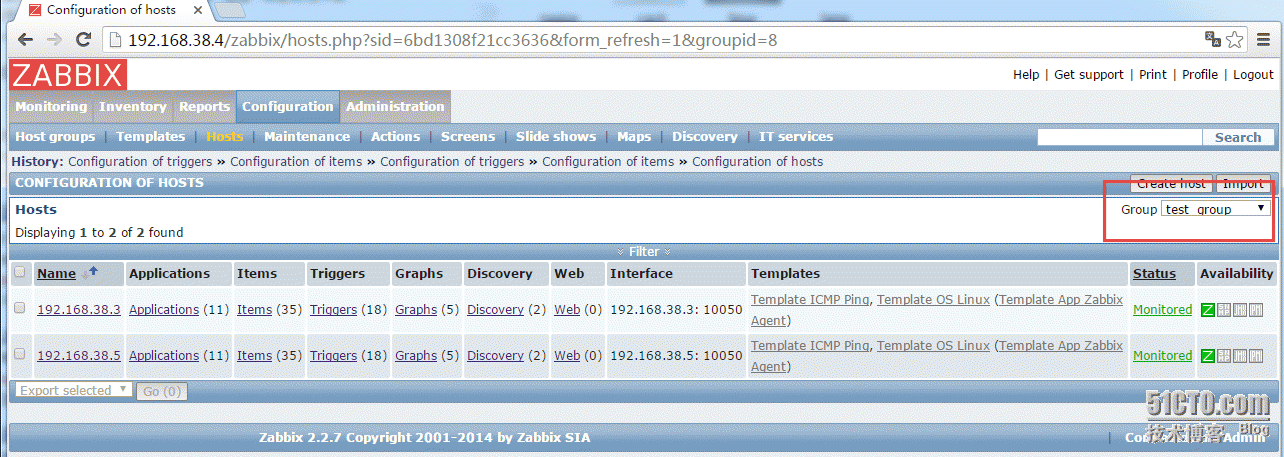Open the Chrome menu icon
This screenshot has height=457, width=1284.
coord(1265,40)
